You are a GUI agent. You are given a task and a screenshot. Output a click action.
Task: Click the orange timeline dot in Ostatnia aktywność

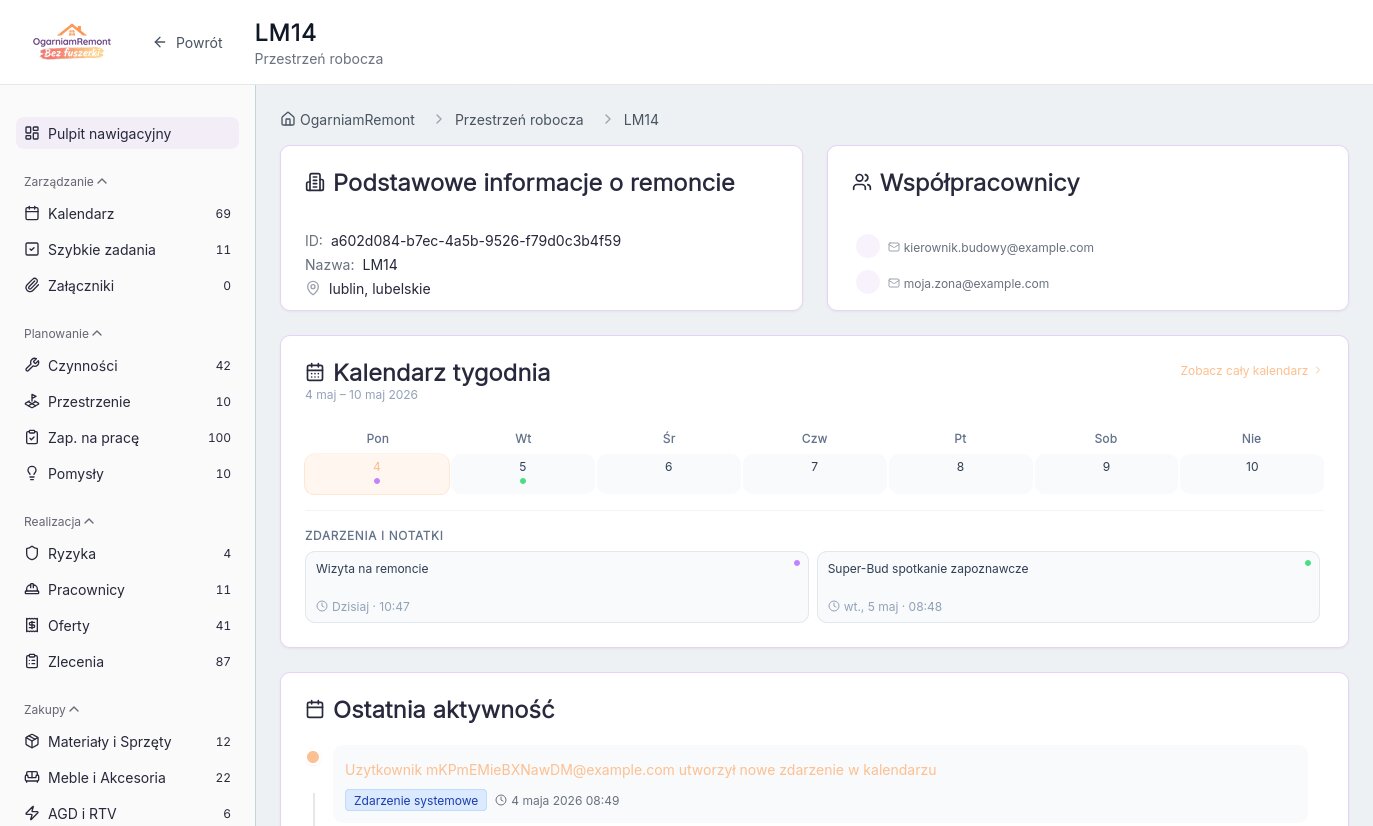(313, 757)
